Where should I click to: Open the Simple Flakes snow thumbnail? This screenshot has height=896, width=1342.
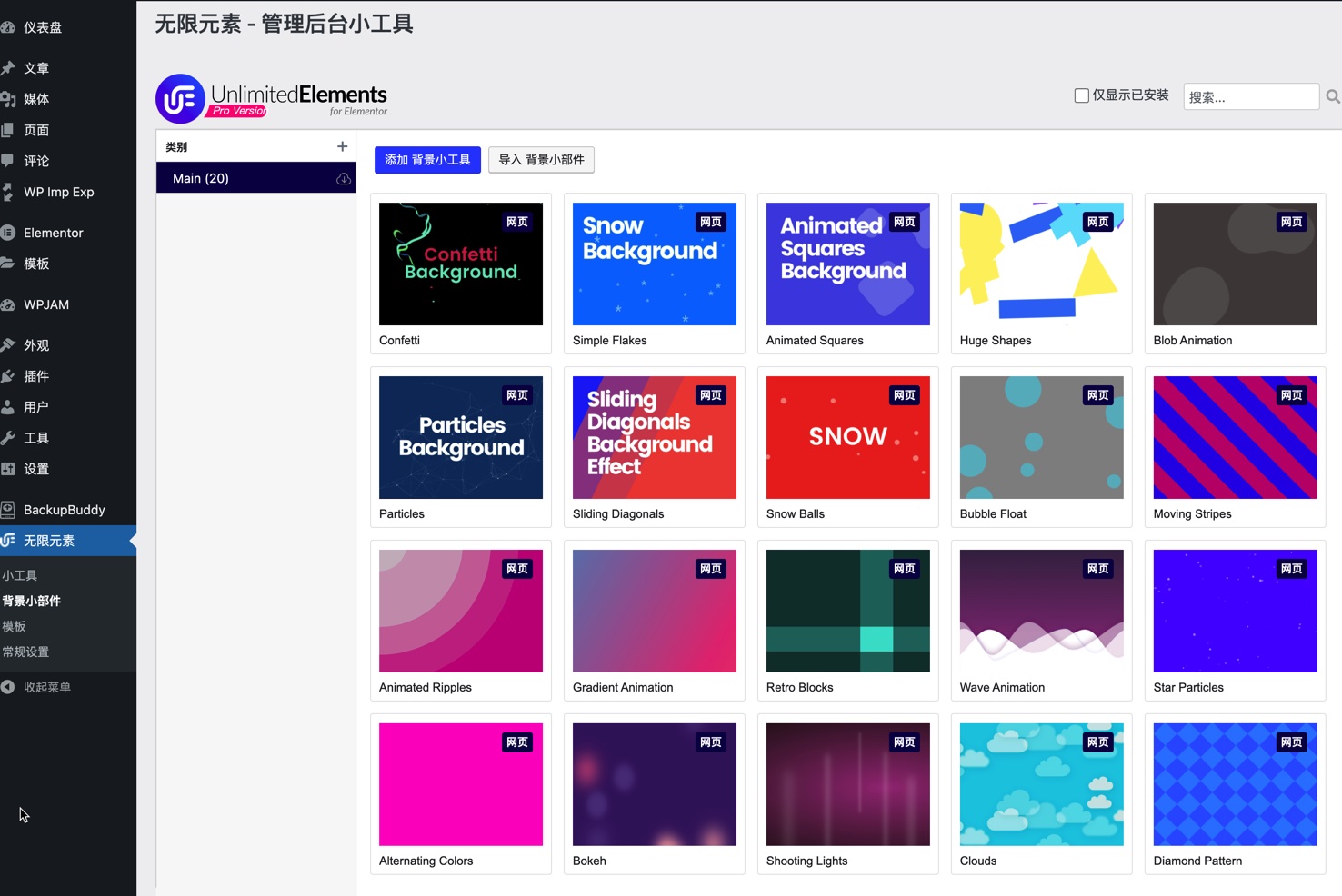[x=655, y=264]
